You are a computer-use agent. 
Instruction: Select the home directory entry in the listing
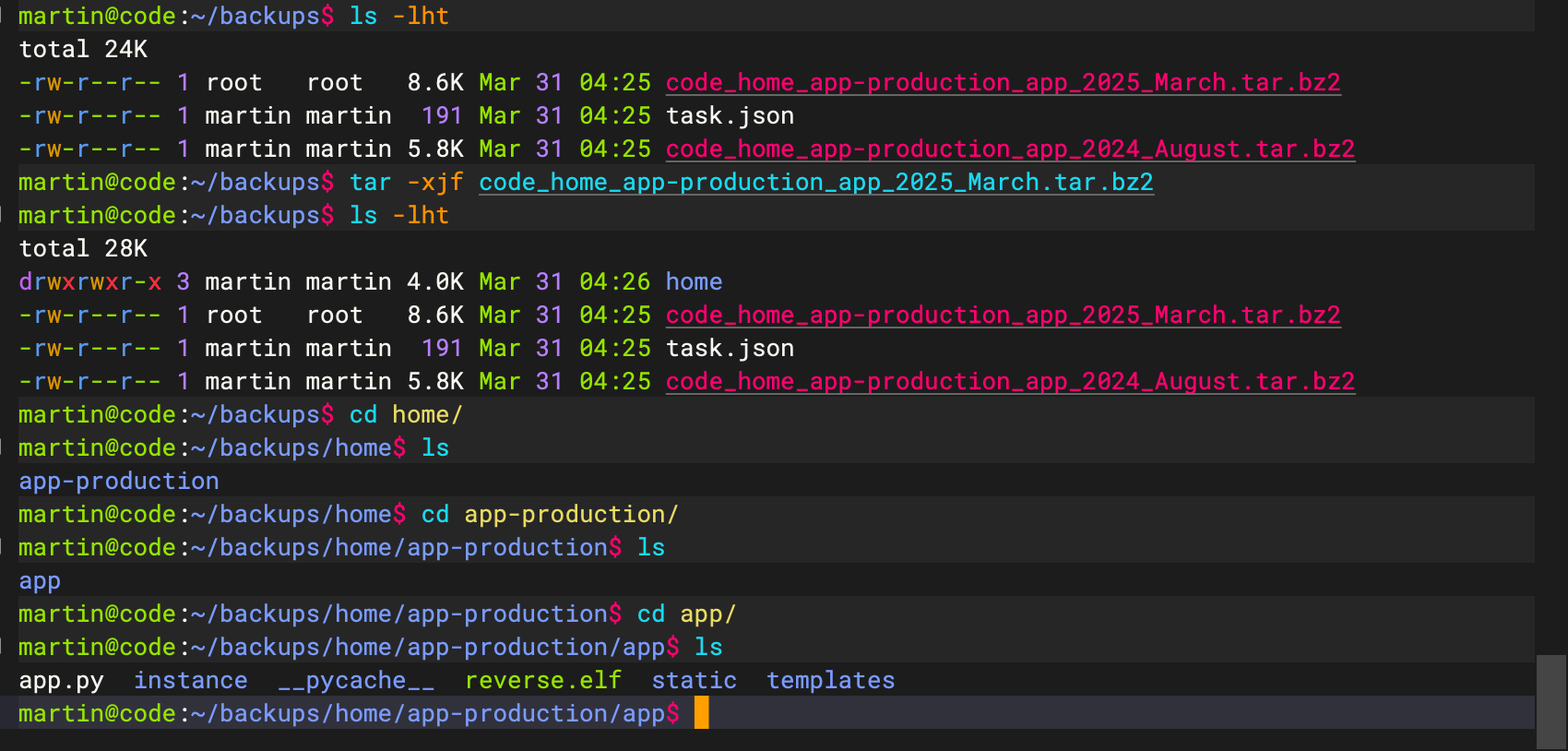[x=694, y=281]
